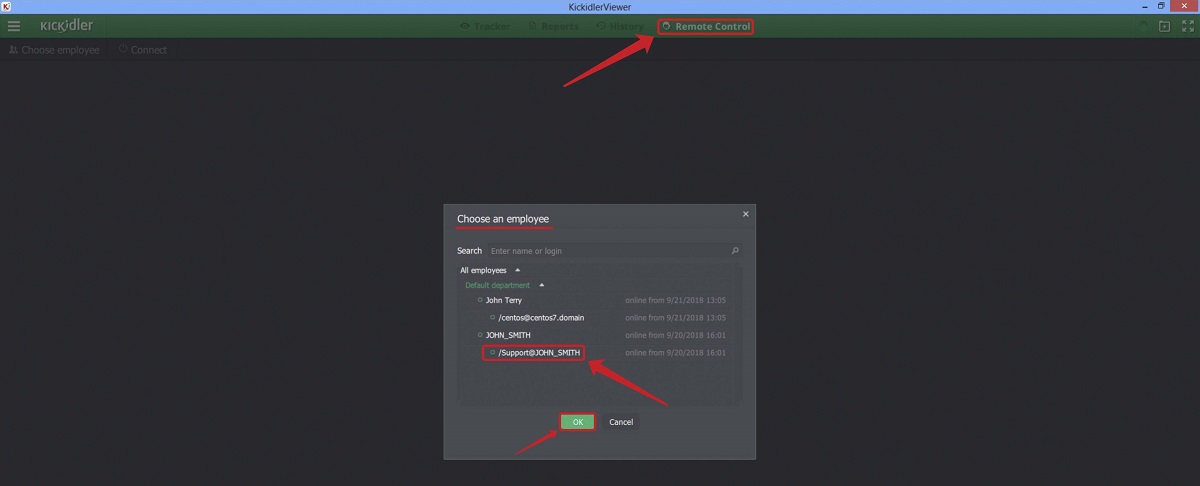Switch to the History tab
1200x486 pixels.
(620, 26)
